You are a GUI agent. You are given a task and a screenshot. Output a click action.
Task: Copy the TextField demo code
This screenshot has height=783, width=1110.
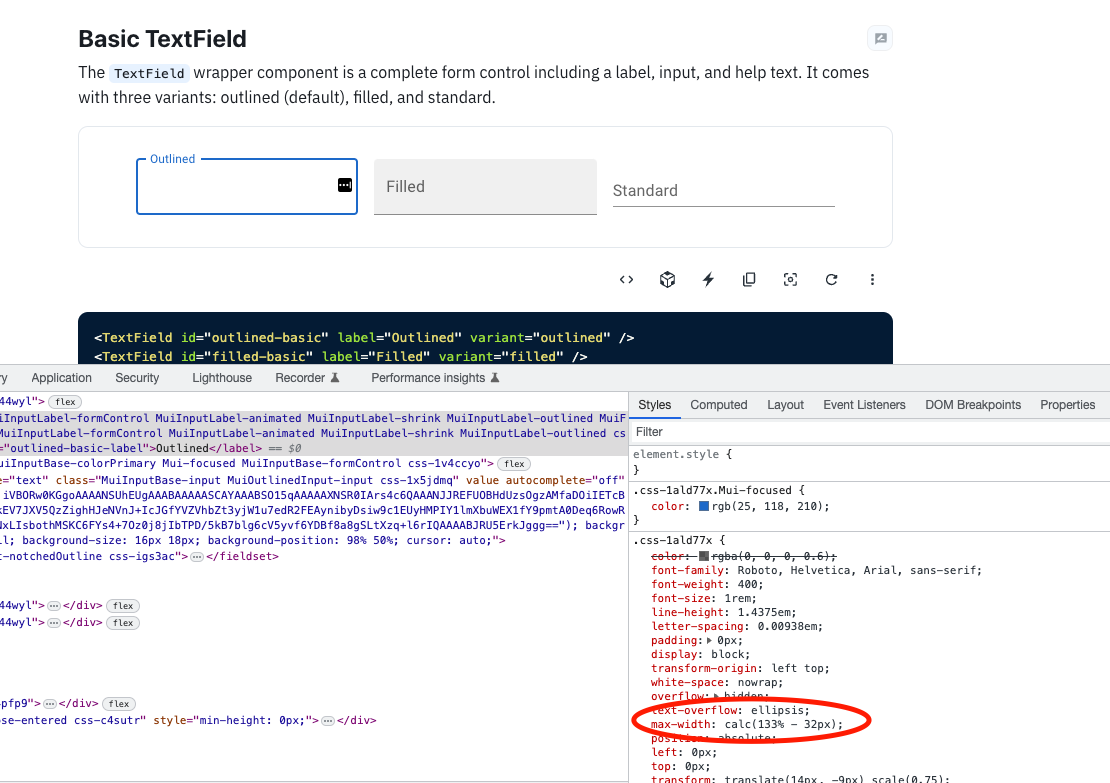coord(749,279)
